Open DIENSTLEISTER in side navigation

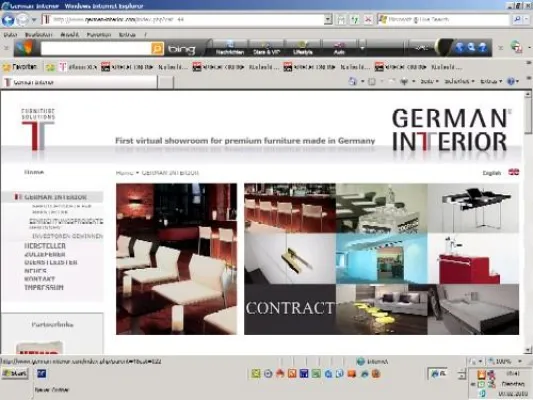click(x=51, y=262)
